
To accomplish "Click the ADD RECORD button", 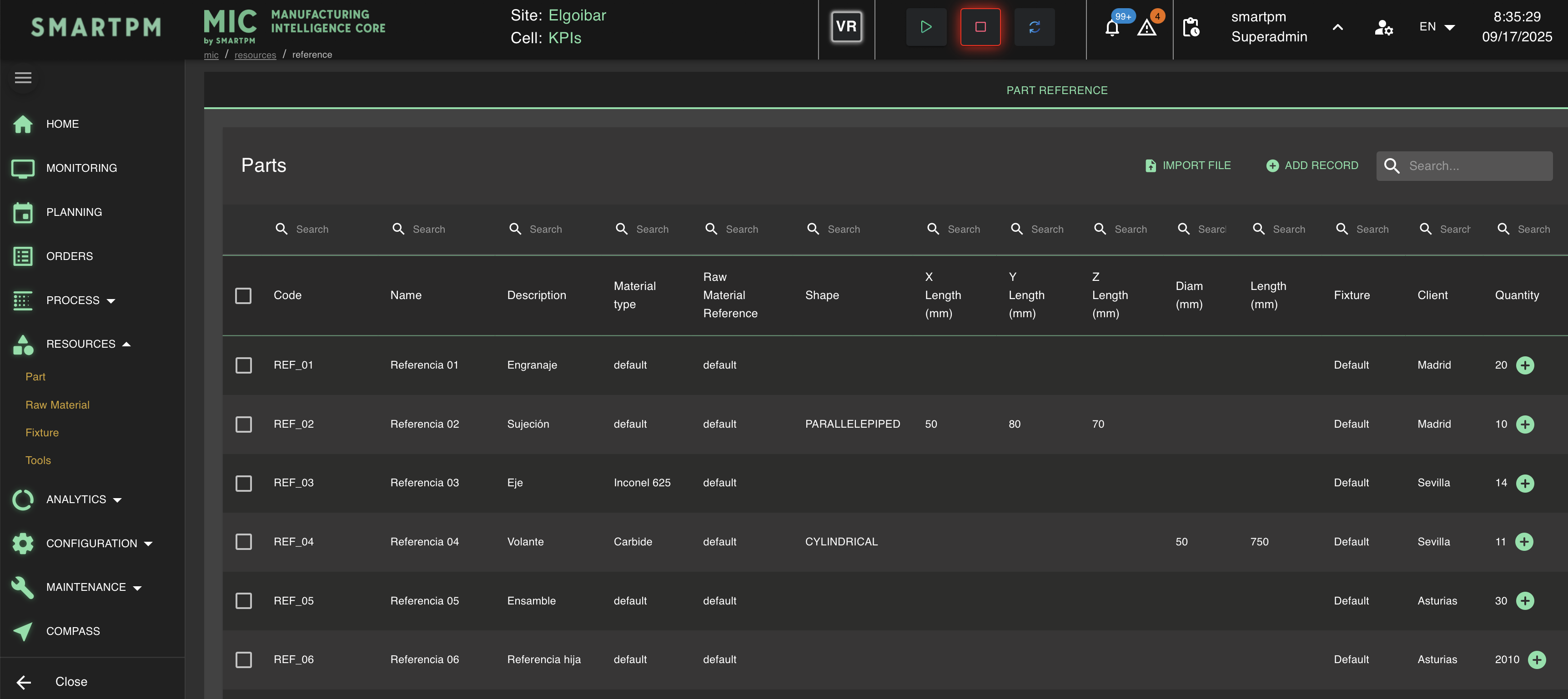I will point(1312,165).
